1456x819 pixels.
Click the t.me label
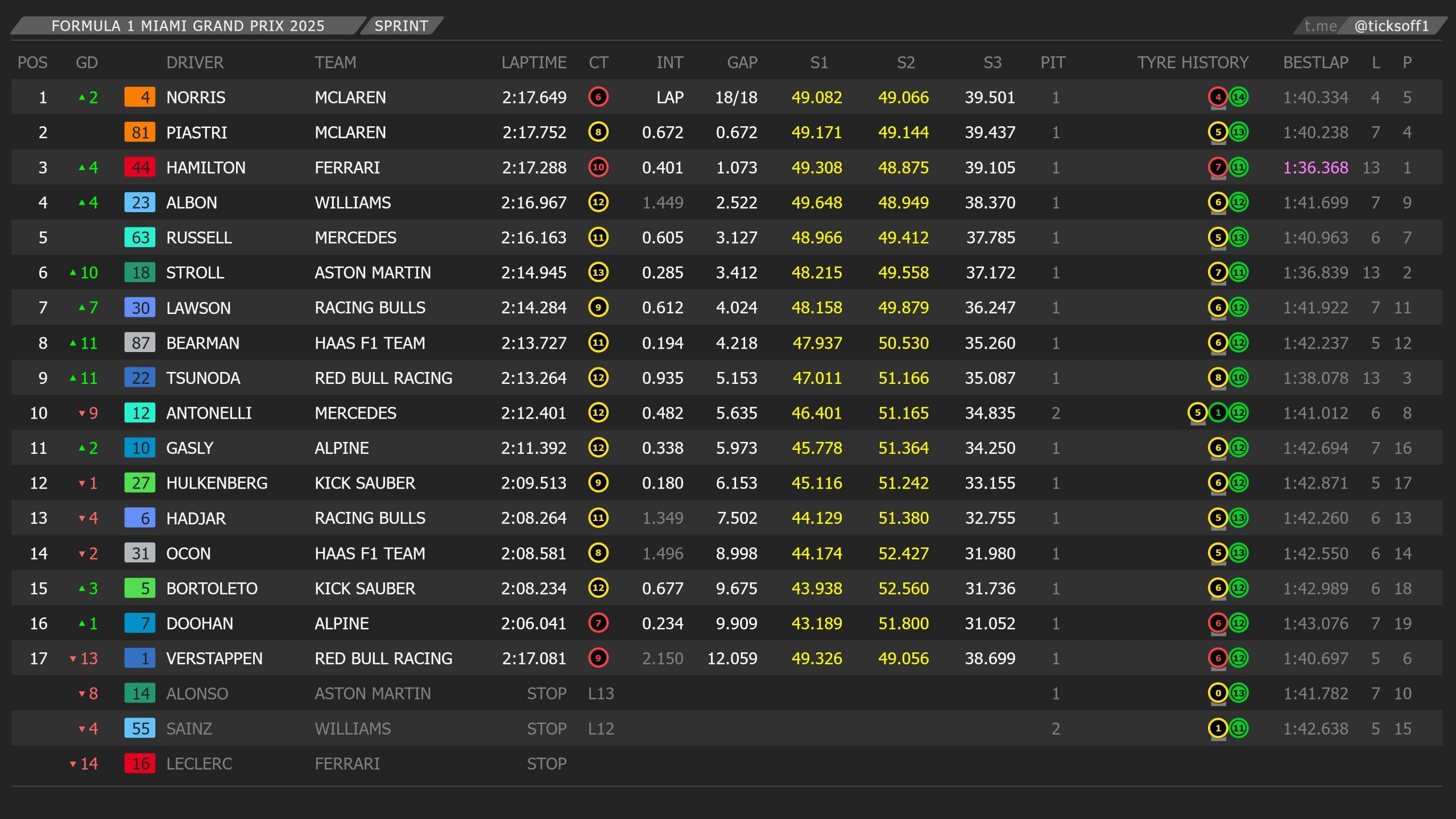[1320, 26]
